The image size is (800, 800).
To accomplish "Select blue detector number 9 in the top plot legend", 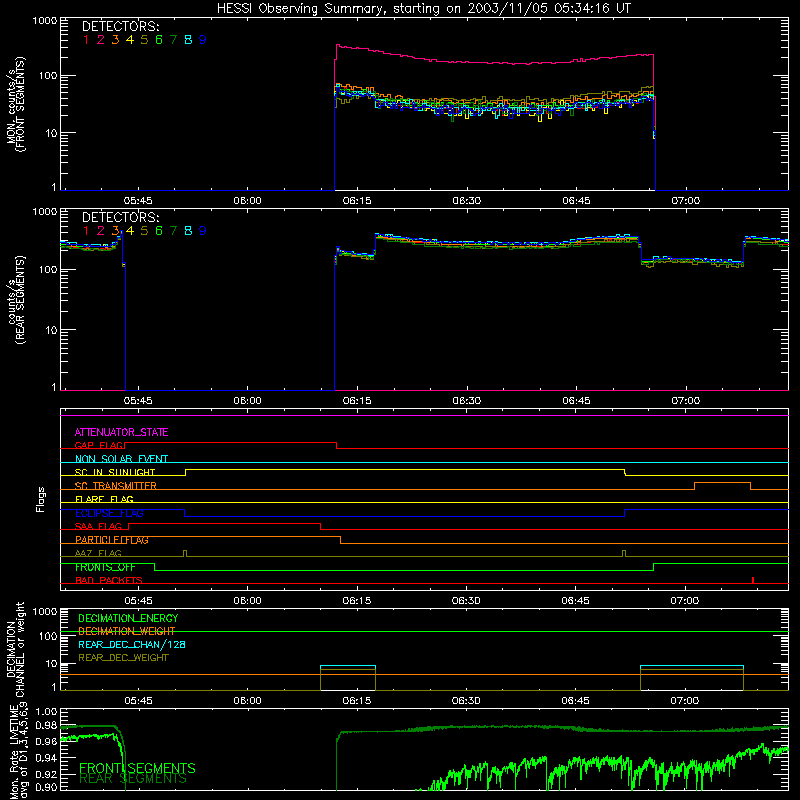I will [x=203, y=40].
